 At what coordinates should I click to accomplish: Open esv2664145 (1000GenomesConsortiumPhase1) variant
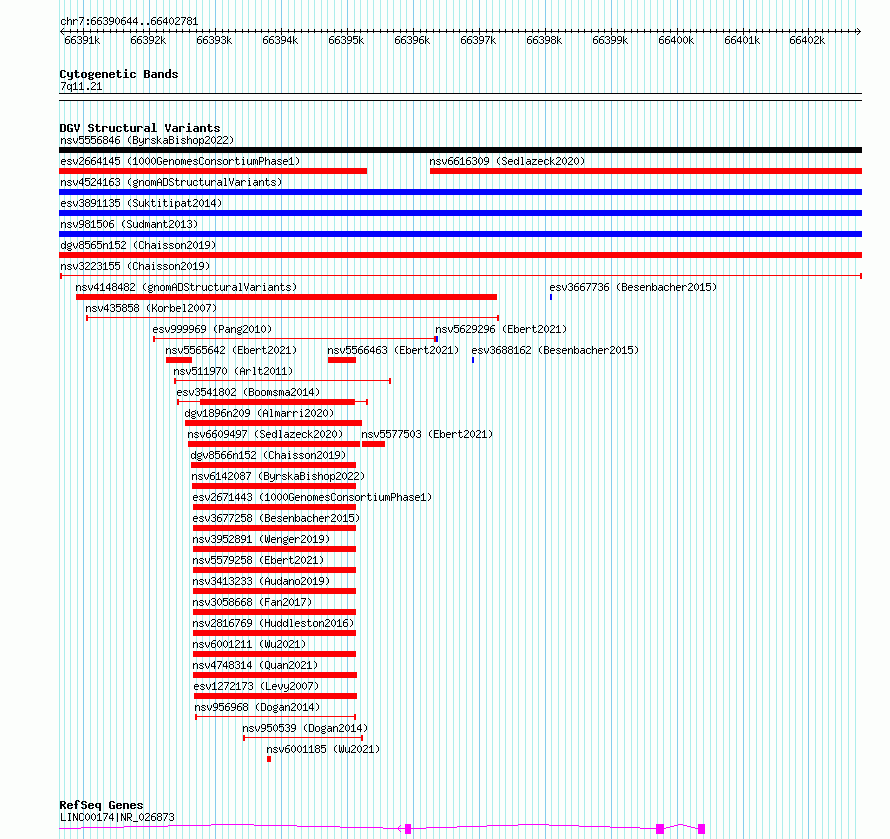pos(180,161)
